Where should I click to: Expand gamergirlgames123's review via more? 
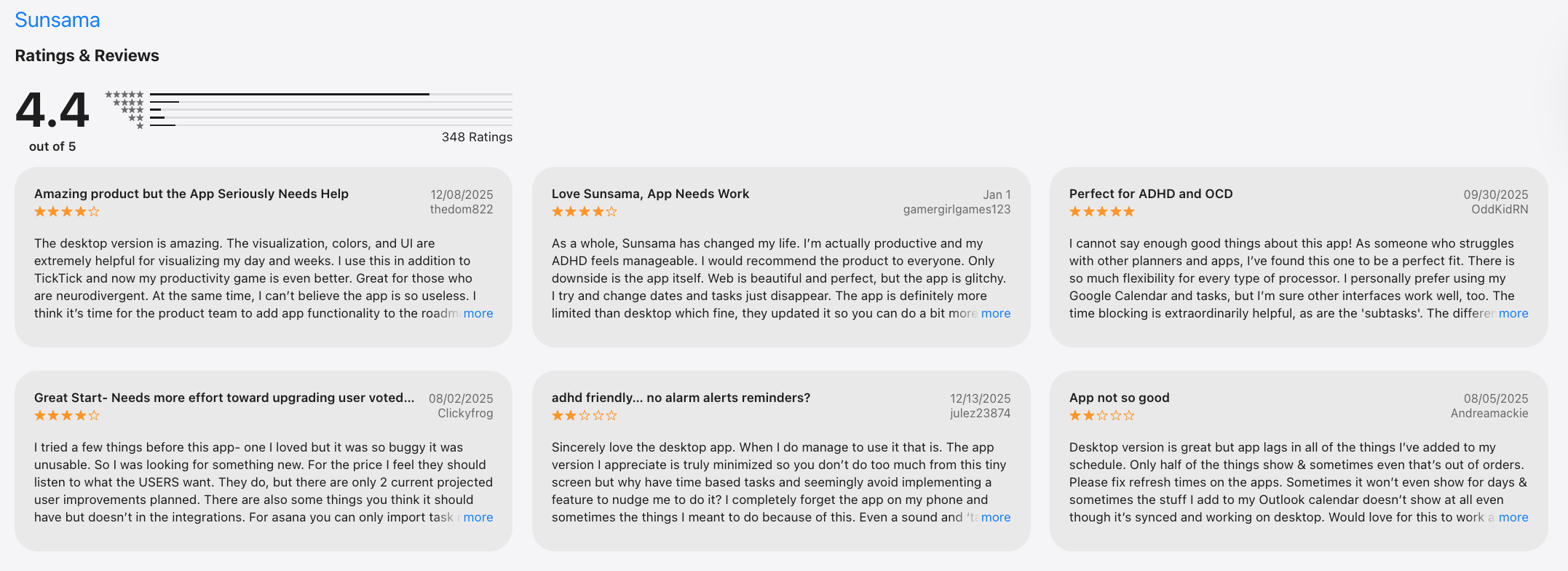[x=996, y=313]
